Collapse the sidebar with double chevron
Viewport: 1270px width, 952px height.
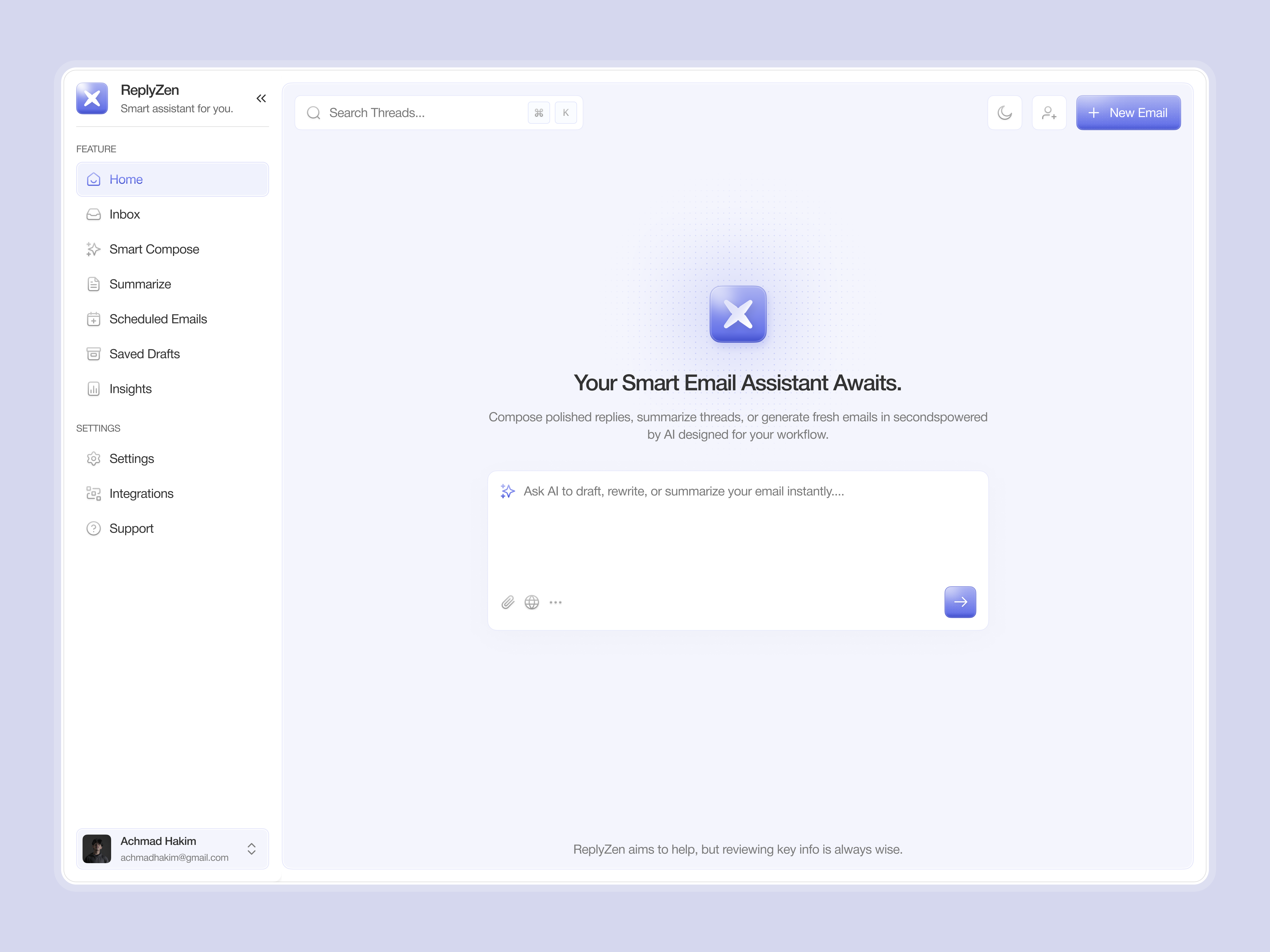261,98
